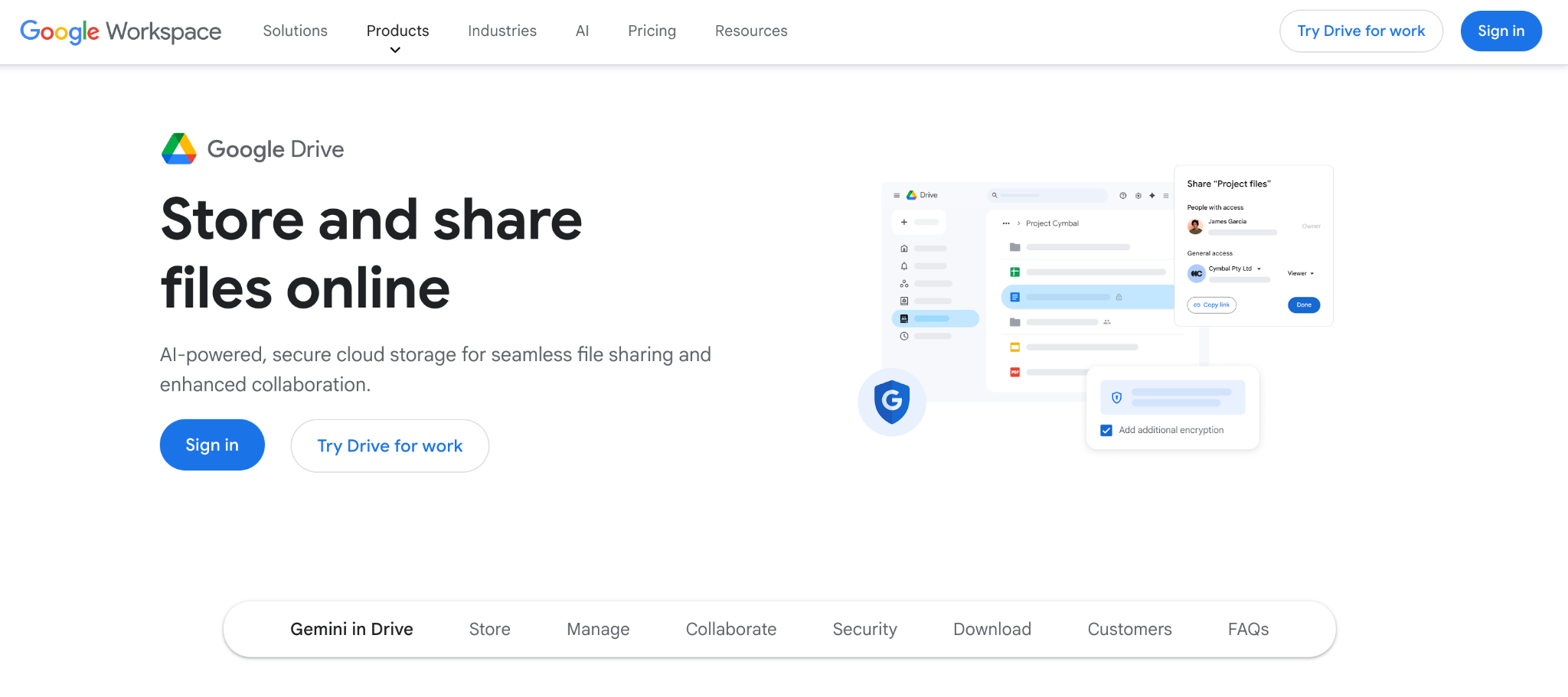Viewport: 1568px width, 697px height.
Task: Go to the AI menu item
Action: pos(583,31)
